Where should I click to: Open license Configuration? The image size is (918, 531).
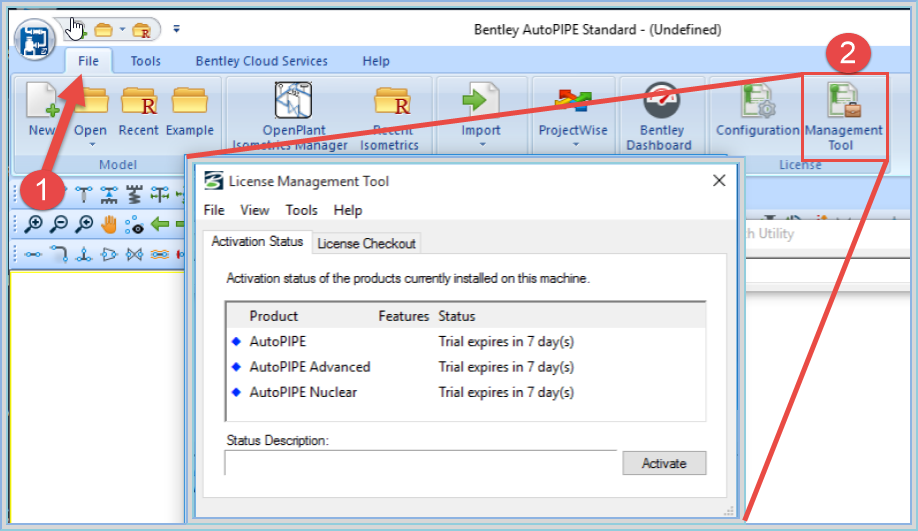click(758, 111)
